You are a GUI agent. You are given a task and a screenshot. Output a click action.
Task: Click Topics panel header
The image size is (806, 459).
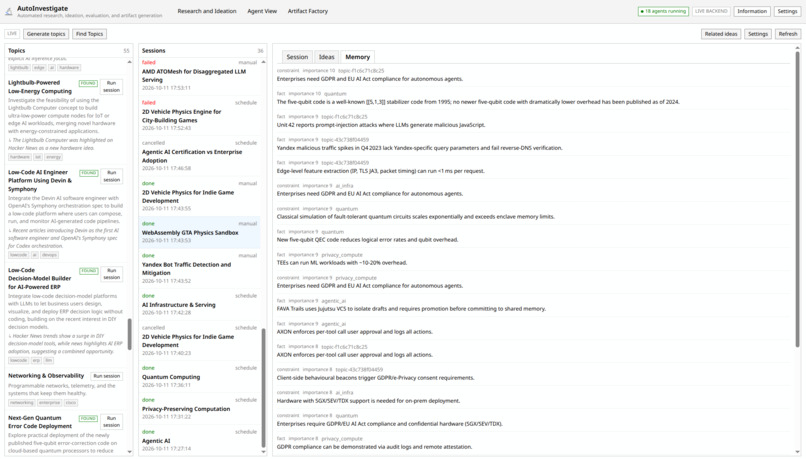68,50
